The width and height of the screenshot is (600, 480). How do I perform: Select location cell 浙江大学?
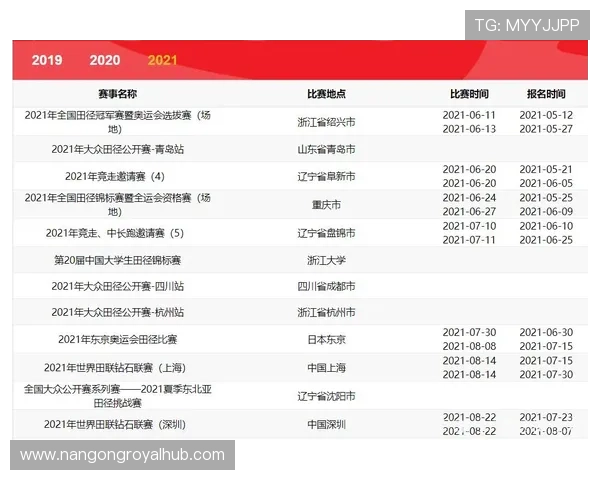pyautogui.click(x=326, y=260)
